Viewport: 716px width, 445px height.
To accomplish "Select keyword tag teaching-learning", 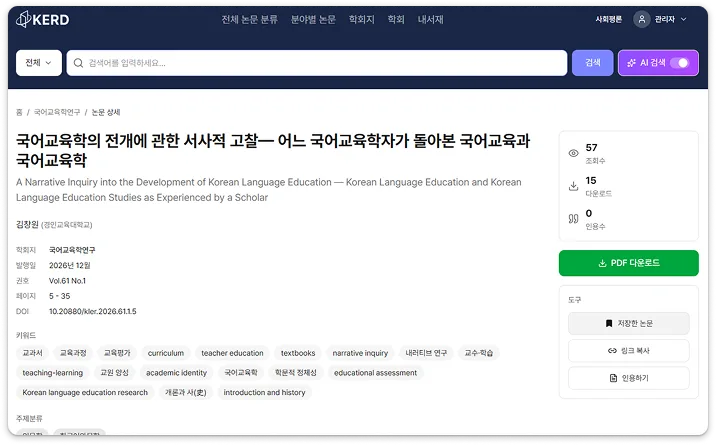I will point(53,373).
